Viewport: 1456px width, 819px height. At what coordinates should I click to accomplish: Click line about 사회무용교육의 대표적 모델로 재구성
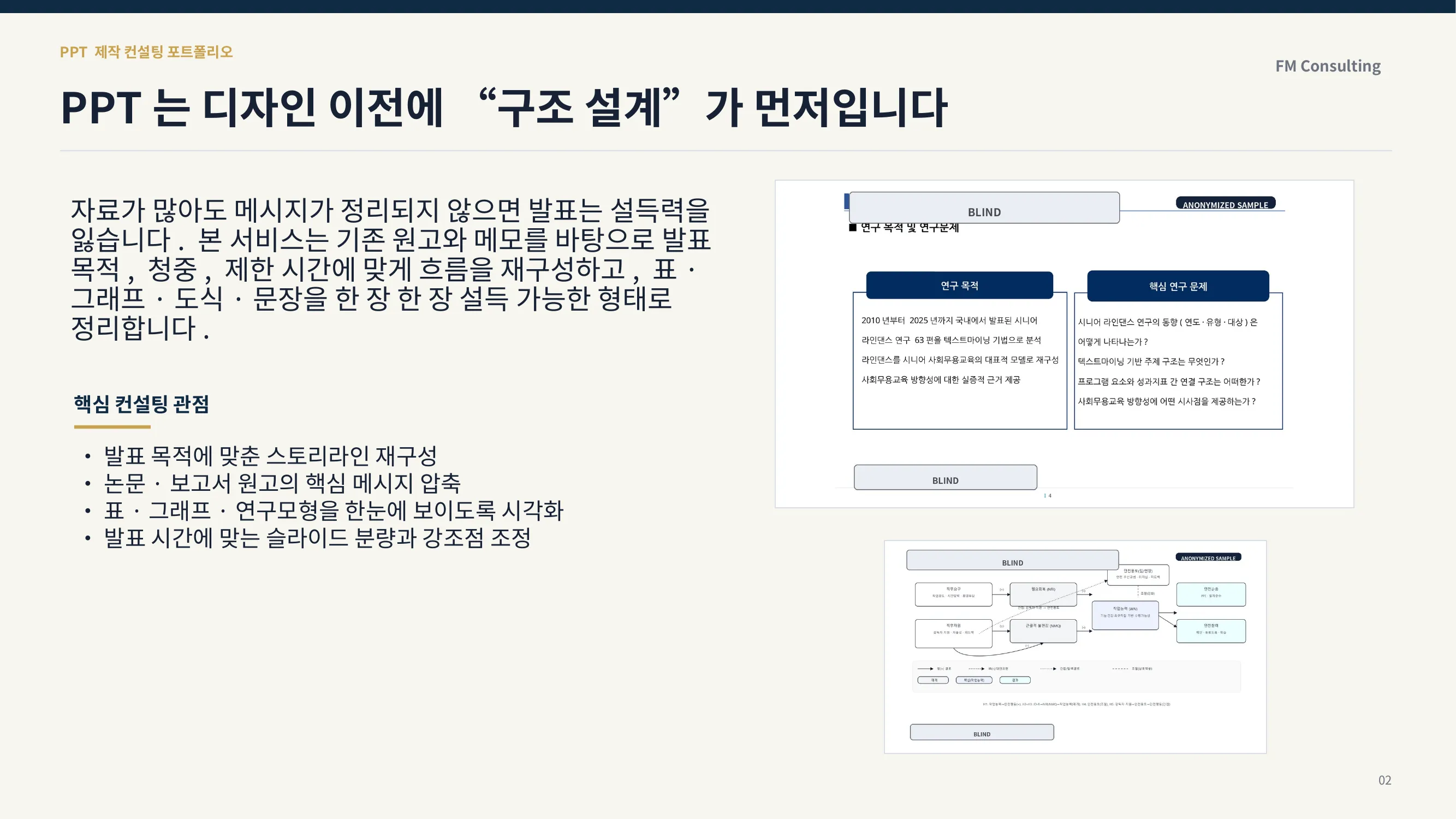click(960, 360)
